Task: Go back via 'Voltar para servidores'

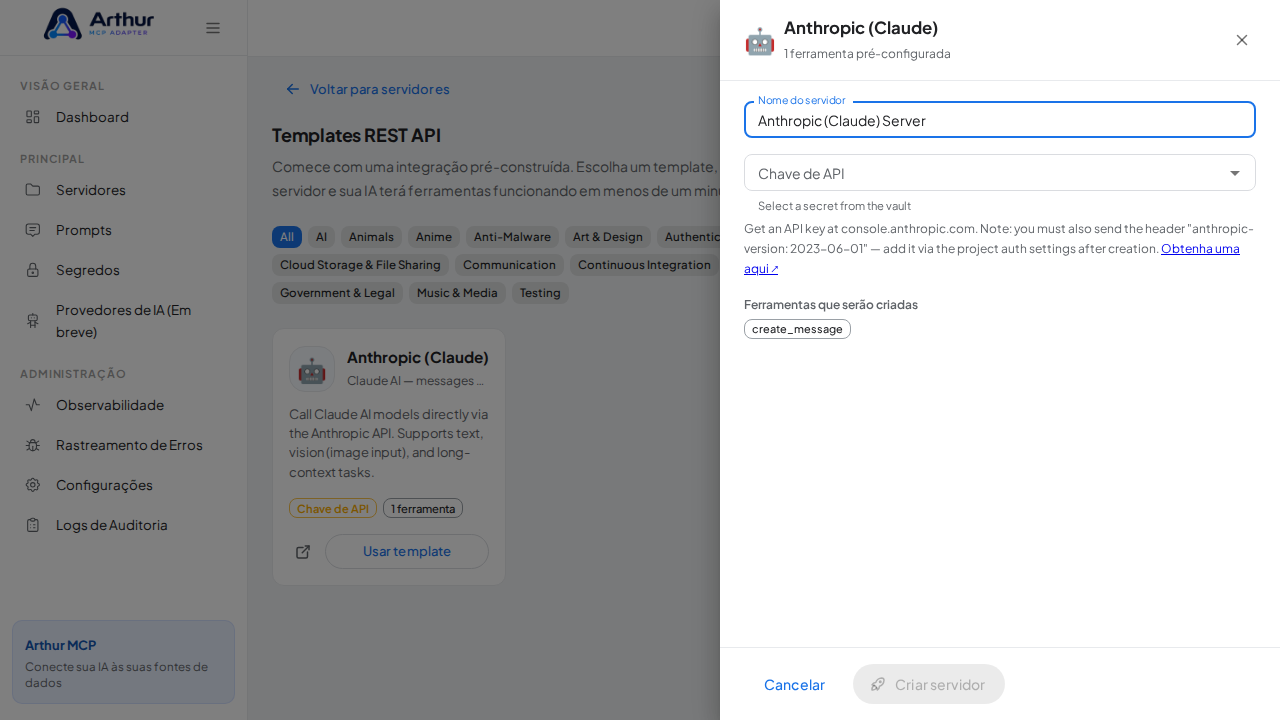Action: 367,89
